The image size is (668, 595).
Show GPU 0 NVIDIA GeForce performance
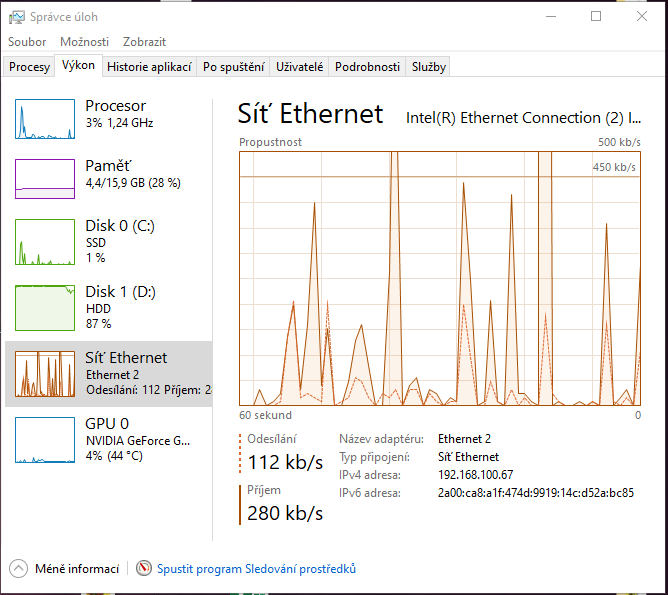(x=45, y=439)
